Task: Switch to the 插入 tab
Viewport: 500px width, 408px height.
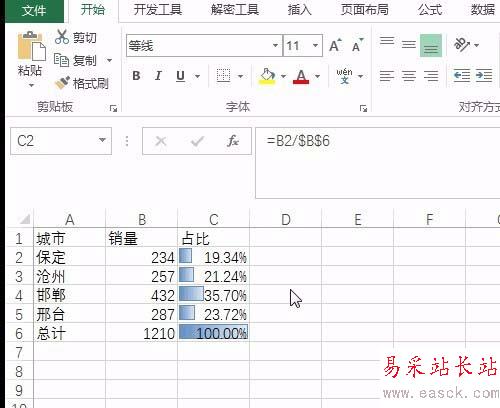Action: (x=300, y=9)
